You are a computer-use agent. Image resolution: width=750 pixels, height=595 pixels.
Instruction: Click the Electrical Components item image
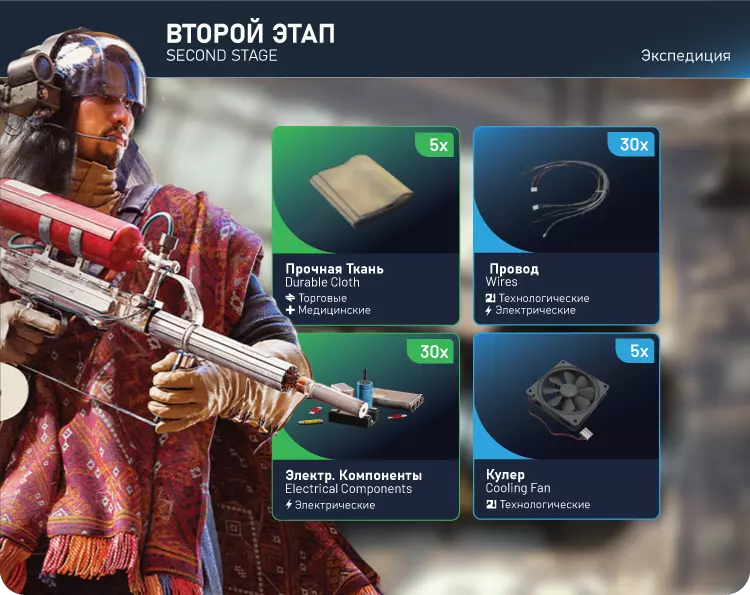pos(362,399)
